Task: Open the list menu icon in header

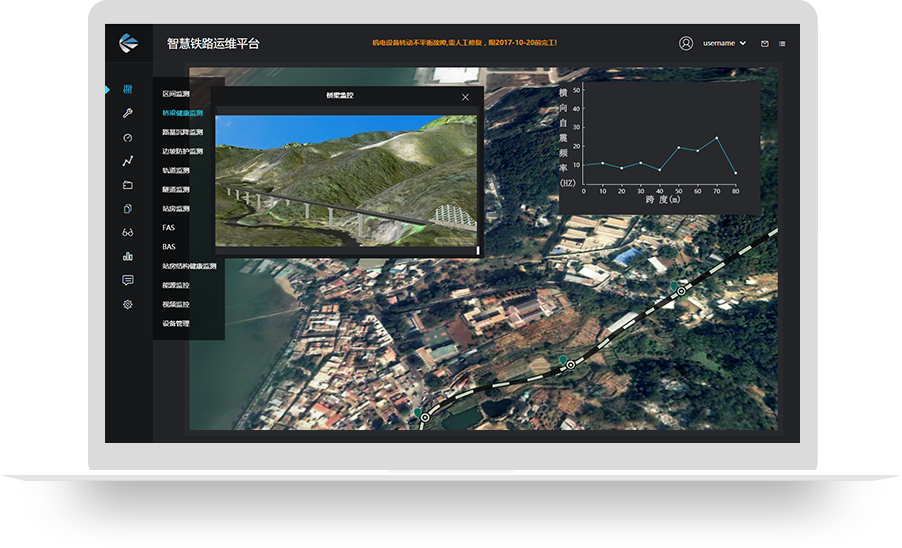Action: (782, 44)
